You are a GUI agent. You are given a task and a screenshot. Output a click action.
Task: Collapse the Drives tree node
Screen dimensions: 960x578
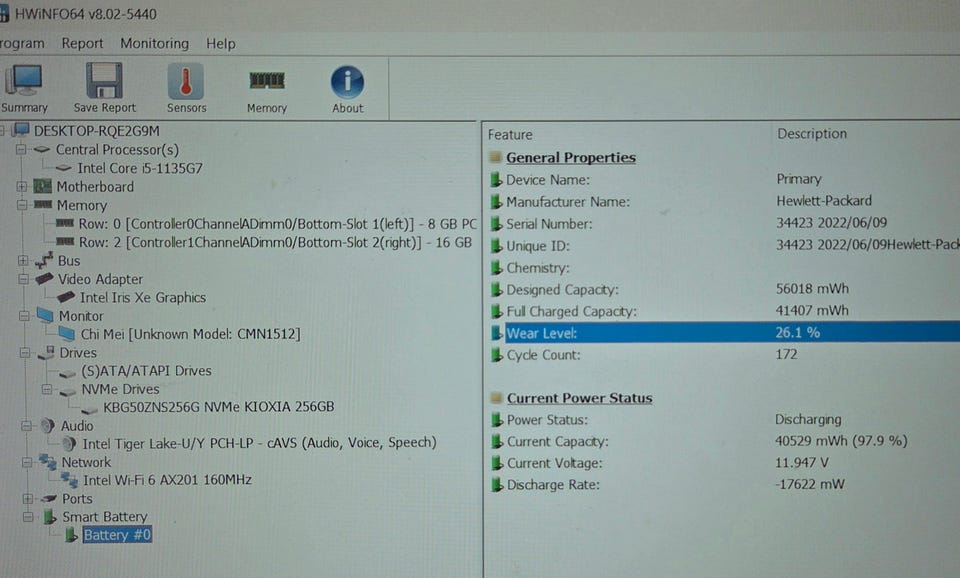(25, 353)
